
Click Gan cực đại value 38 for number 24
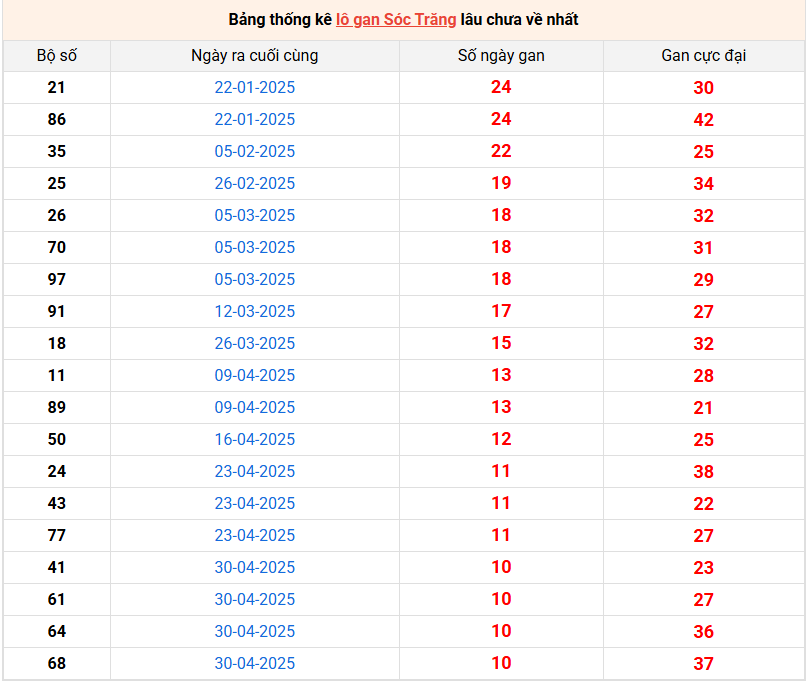pyautogui.click(x=703, y=471)
